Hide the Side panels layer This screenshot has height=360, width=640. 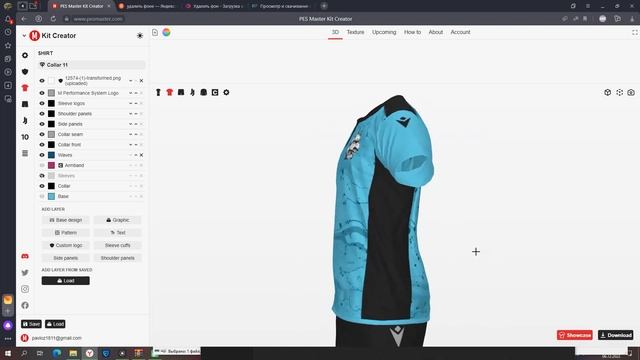click(42, 124)
